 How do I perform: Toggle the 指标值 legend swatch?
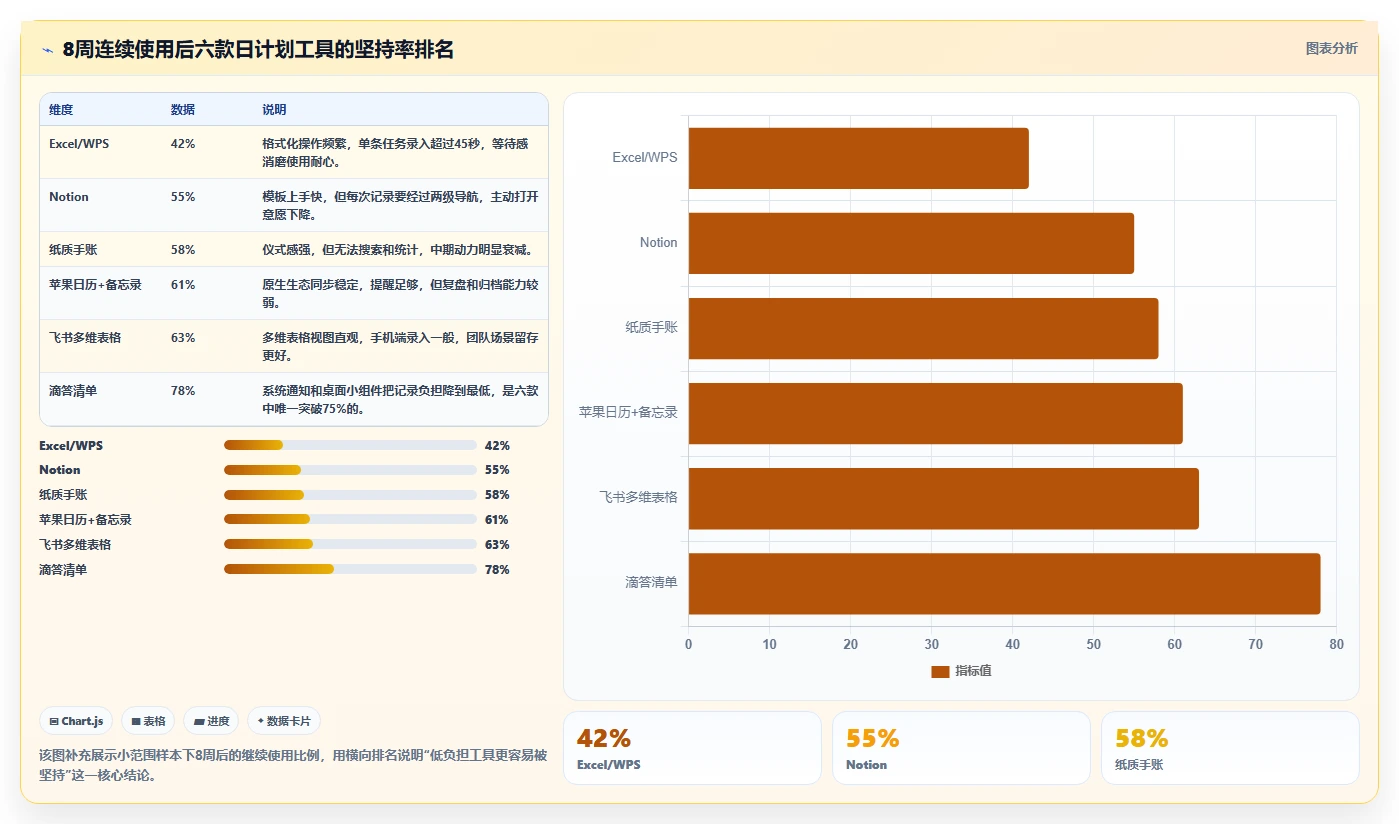[940, 671]
